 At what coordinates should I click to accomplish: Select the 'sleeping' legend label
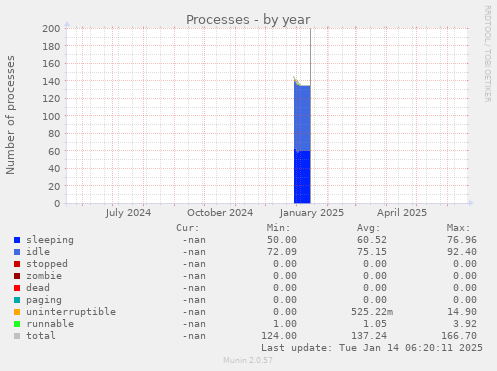[50, 240]
